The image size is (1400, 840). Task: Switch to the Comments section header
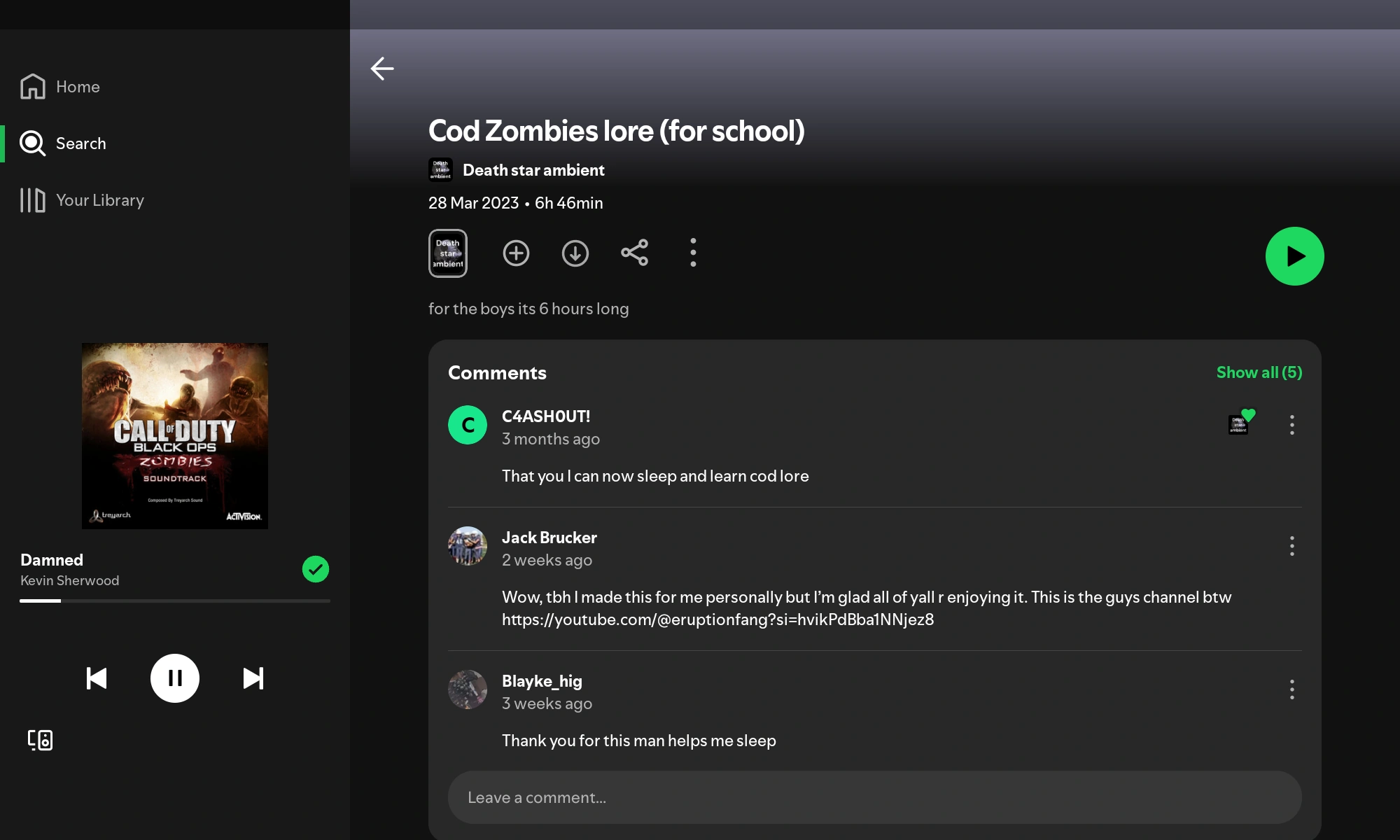[x=497, y=372]
